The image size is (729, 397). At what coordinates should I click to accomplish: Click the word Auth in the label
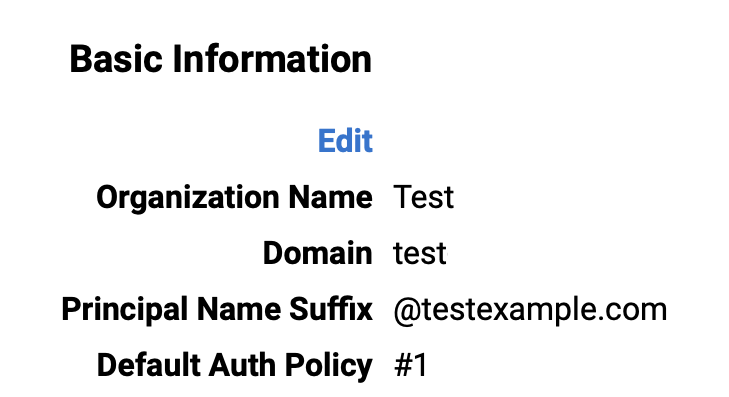242,365
